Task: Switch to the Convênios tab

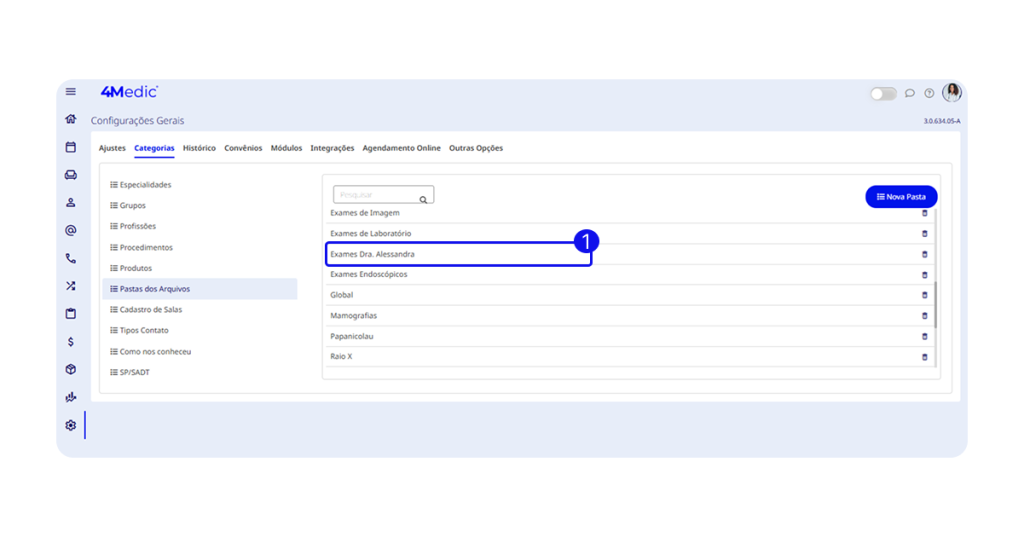Action: [x=243, y=148]
